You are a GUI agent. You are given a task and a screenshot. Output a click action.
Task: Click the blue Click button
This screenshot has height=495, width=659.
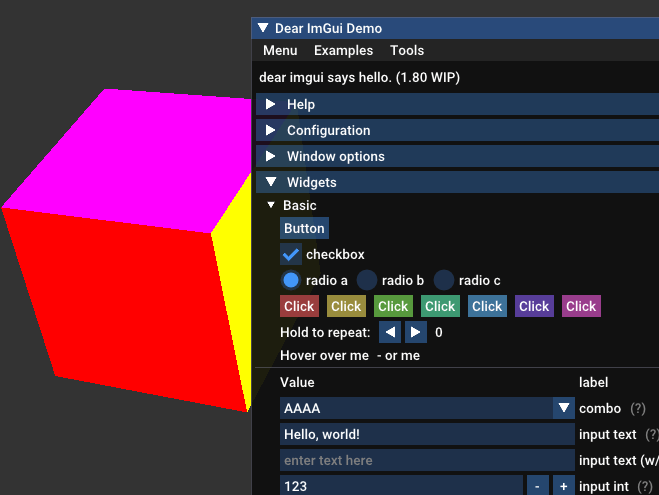click(488, 306)
